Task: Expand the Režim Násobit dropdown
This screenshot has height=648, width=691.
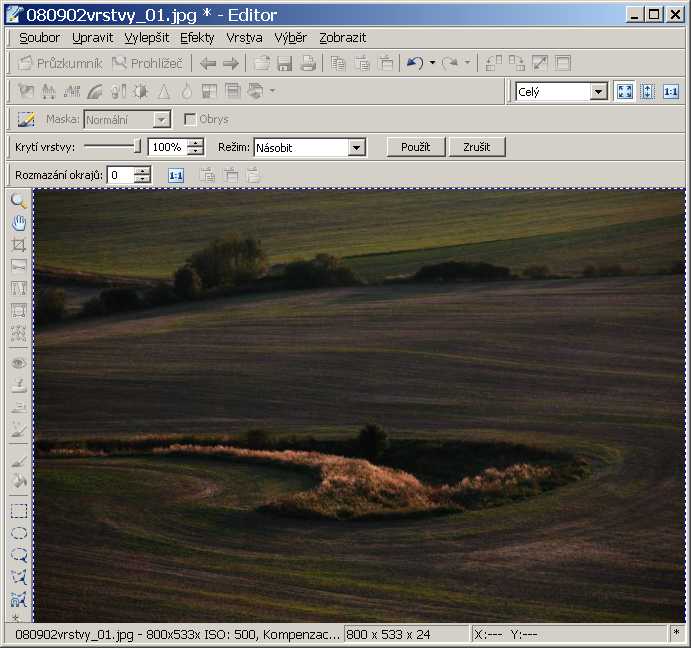Action: pos(357,148)
